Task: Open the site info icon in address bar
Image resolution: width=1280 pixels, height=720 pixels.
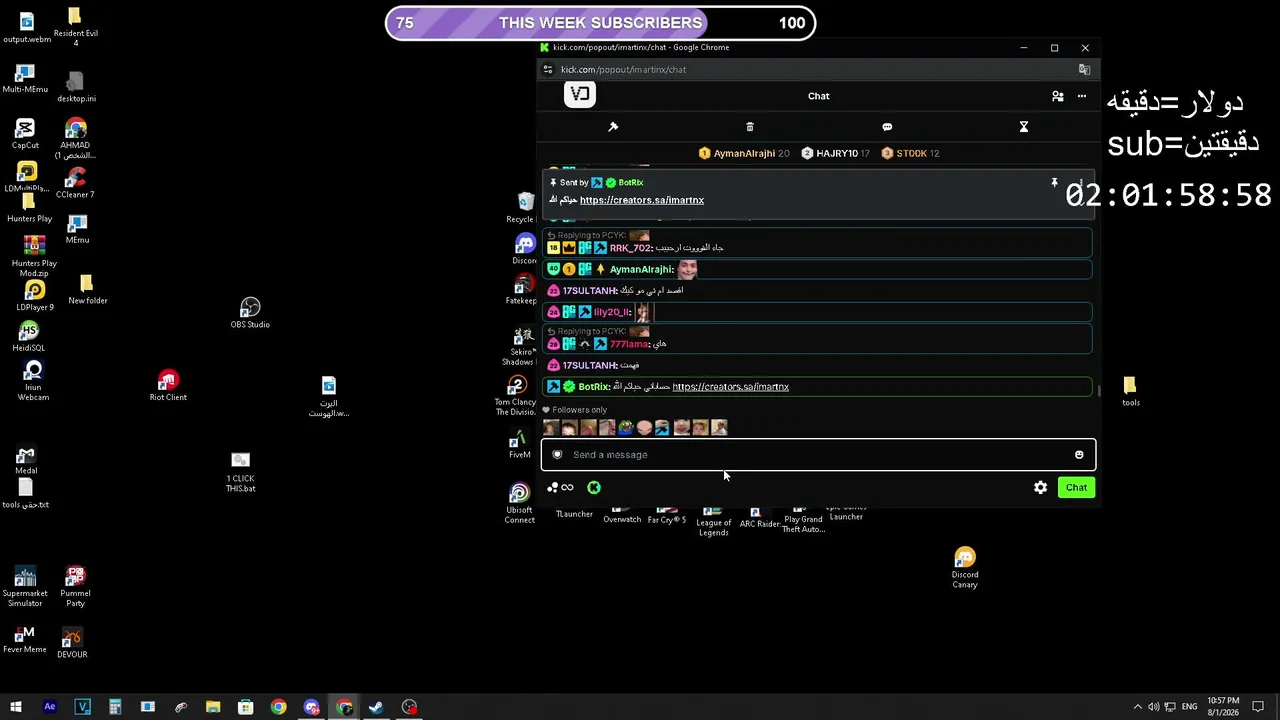Action: tap(547, 70)
